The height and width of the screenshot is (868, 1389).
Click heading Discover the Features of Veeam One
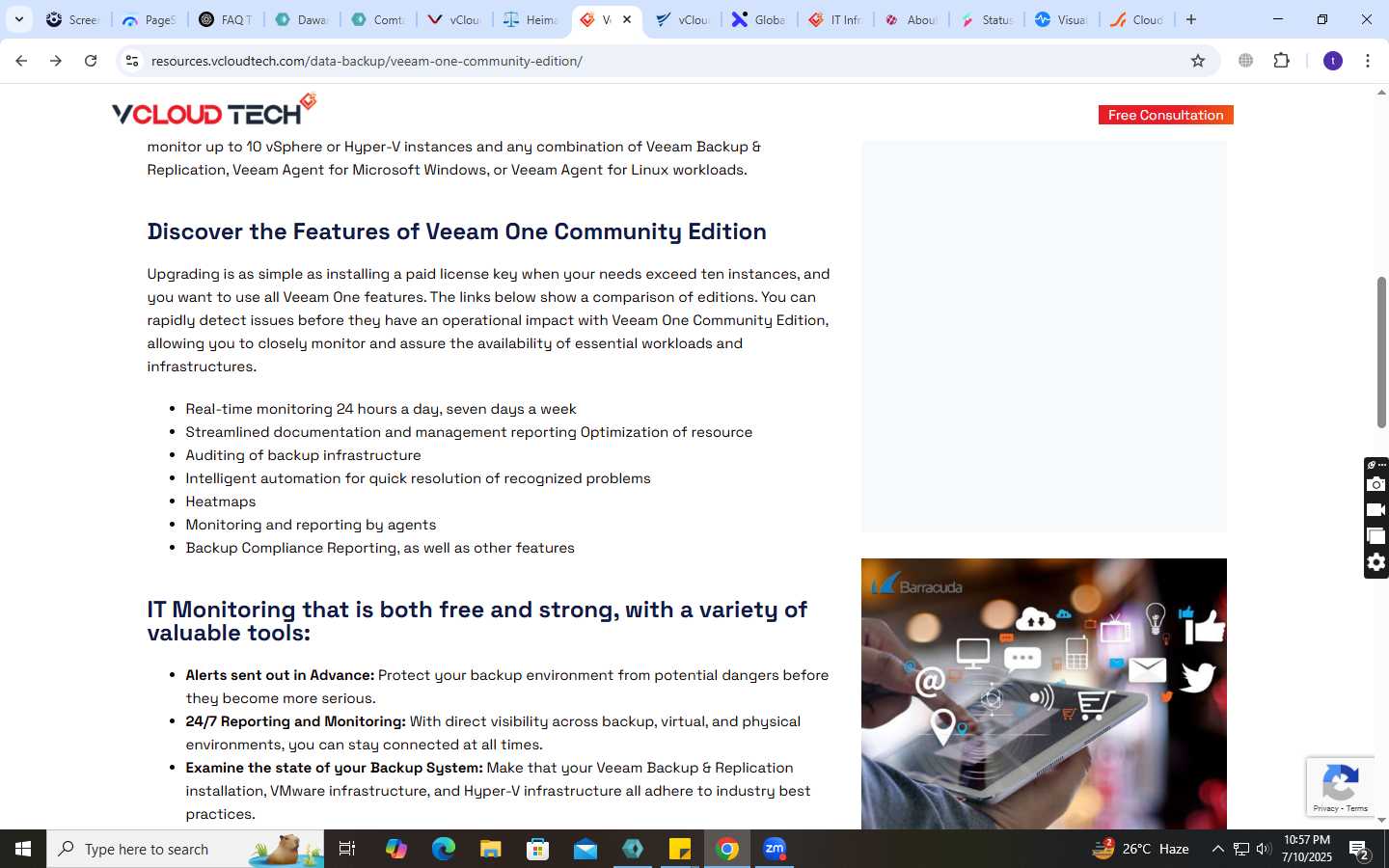click(x=456, y=231)
